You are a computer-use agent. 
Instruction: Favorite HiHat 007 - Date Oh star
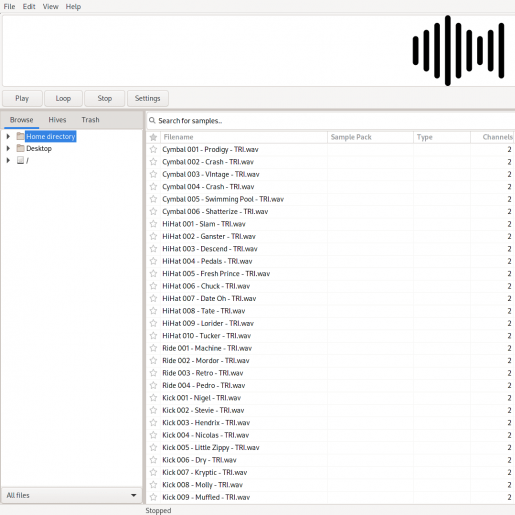point(153,298)
